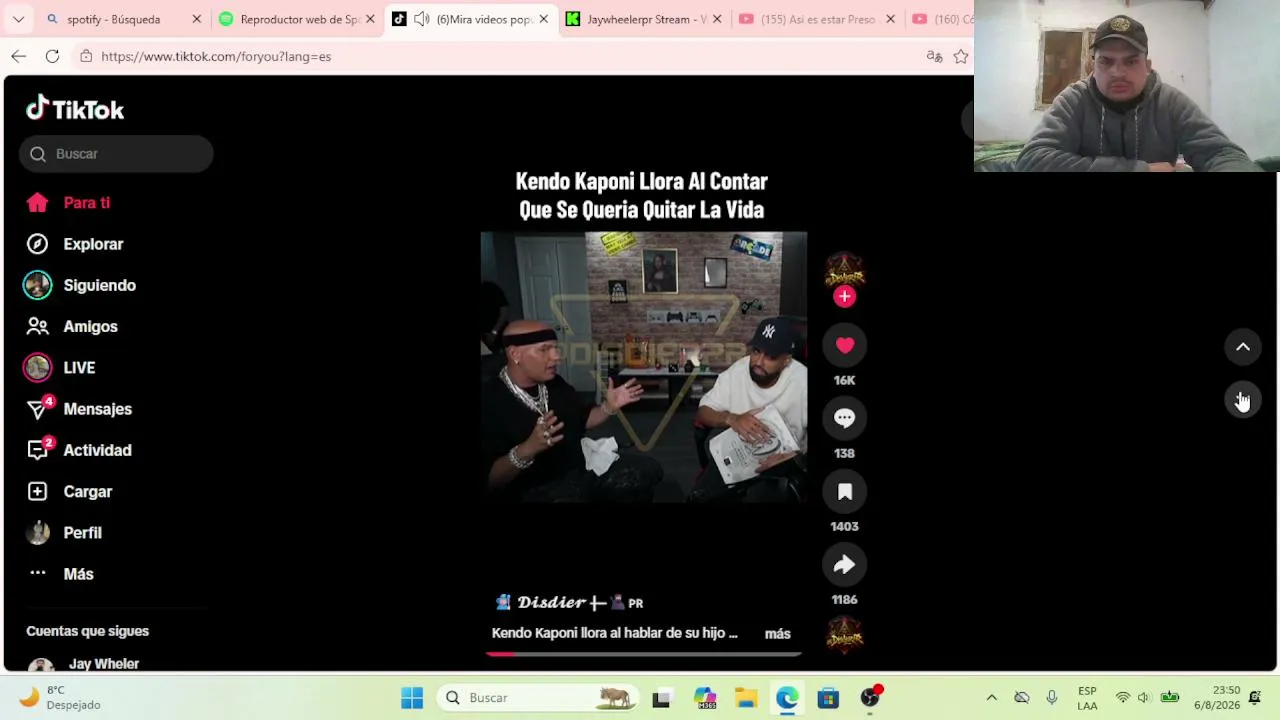Image resolution: width=1280 pixels, height=720 pixels.
Task: Open the browser tab list chevron
Action: click(x=18, y=19)
